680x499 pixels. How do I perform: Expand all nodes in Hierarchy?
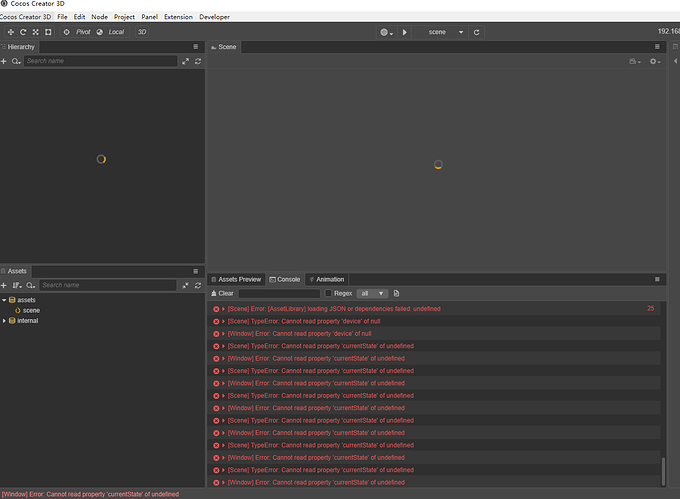[x=186, y=61]
